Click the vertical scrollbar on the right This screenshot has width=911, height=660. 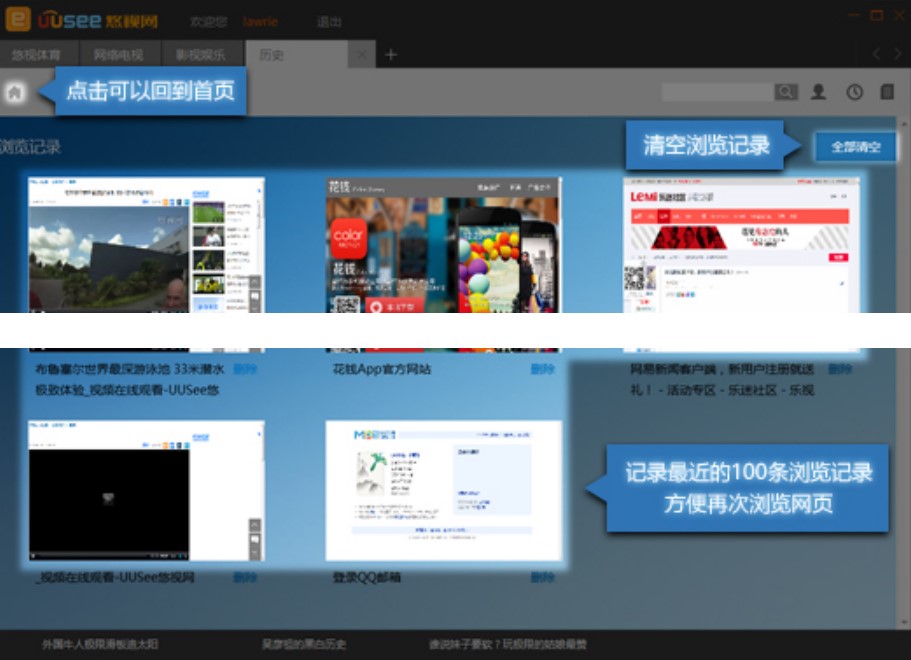(x=903, y=372)
